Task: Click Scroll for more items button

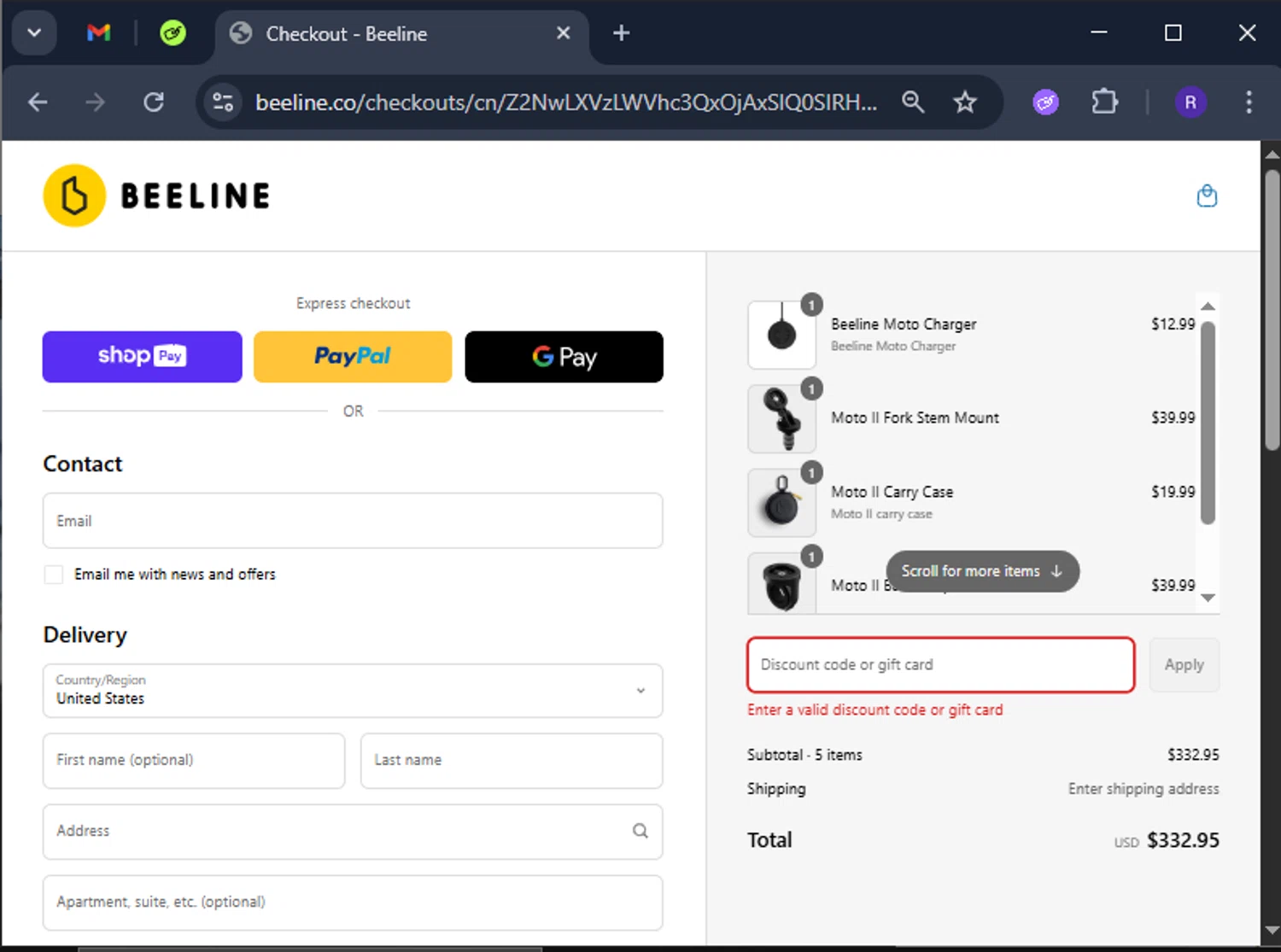Action: point(983,571)
